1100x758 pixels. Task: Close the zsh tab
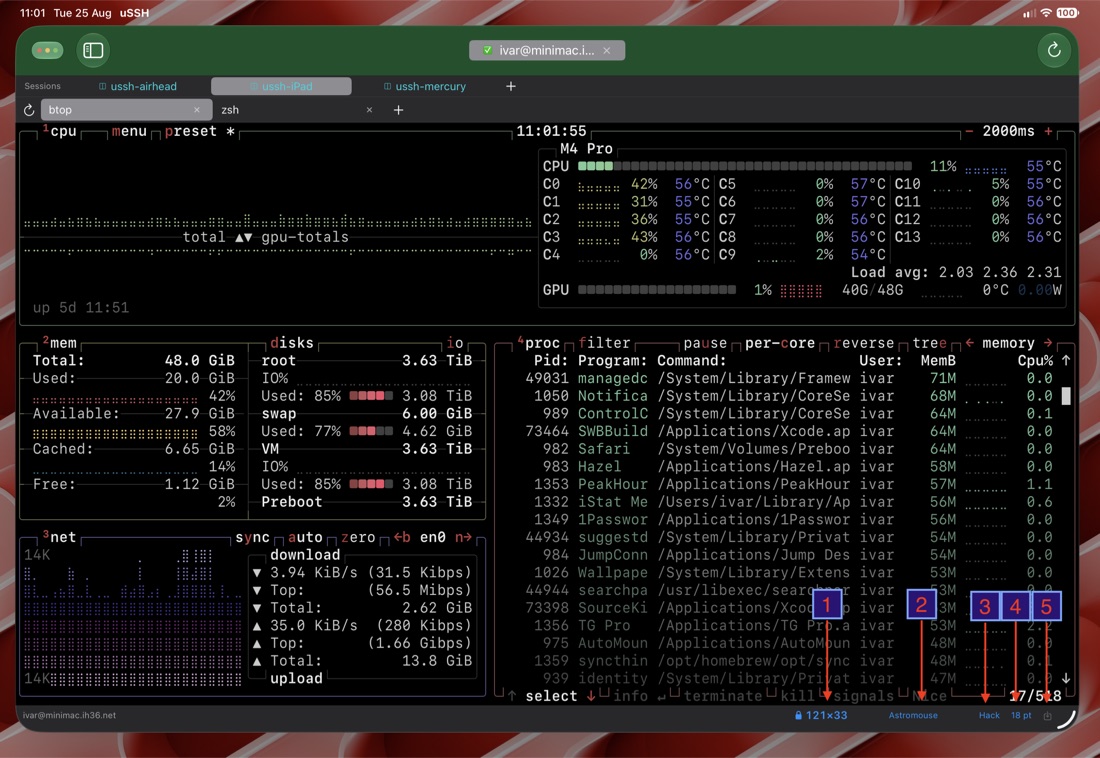(369, 110)
